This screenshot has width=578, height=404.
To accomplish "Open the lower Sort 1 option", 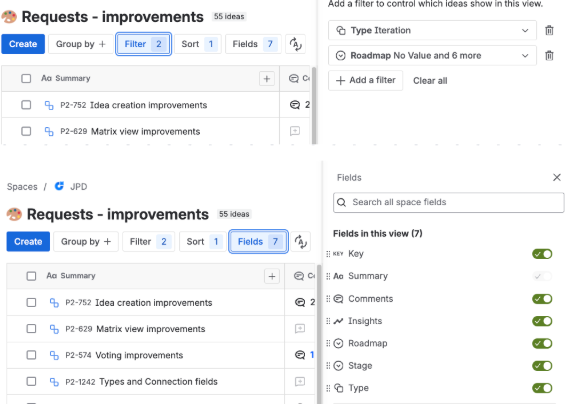I will coord(202,242).
